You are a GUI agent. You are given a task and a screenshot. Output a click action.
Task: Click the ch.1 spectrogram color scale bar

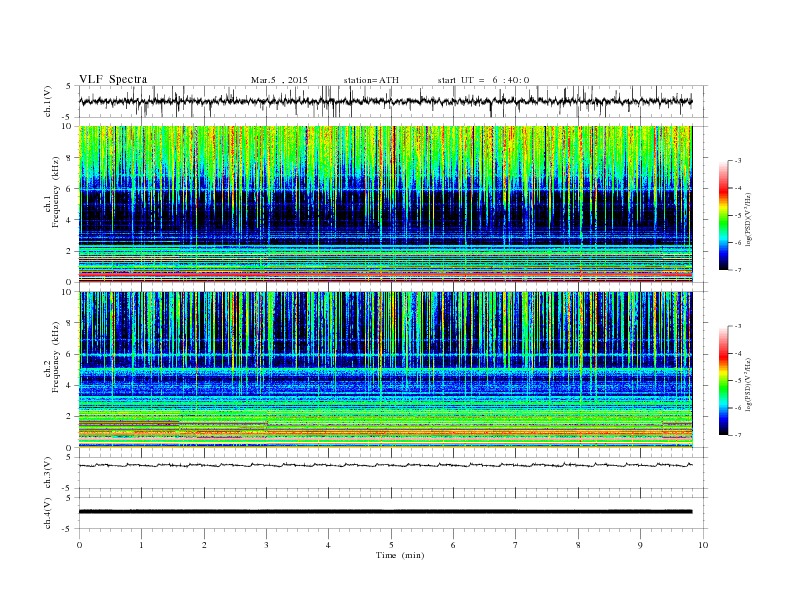[x=724, y=216]
